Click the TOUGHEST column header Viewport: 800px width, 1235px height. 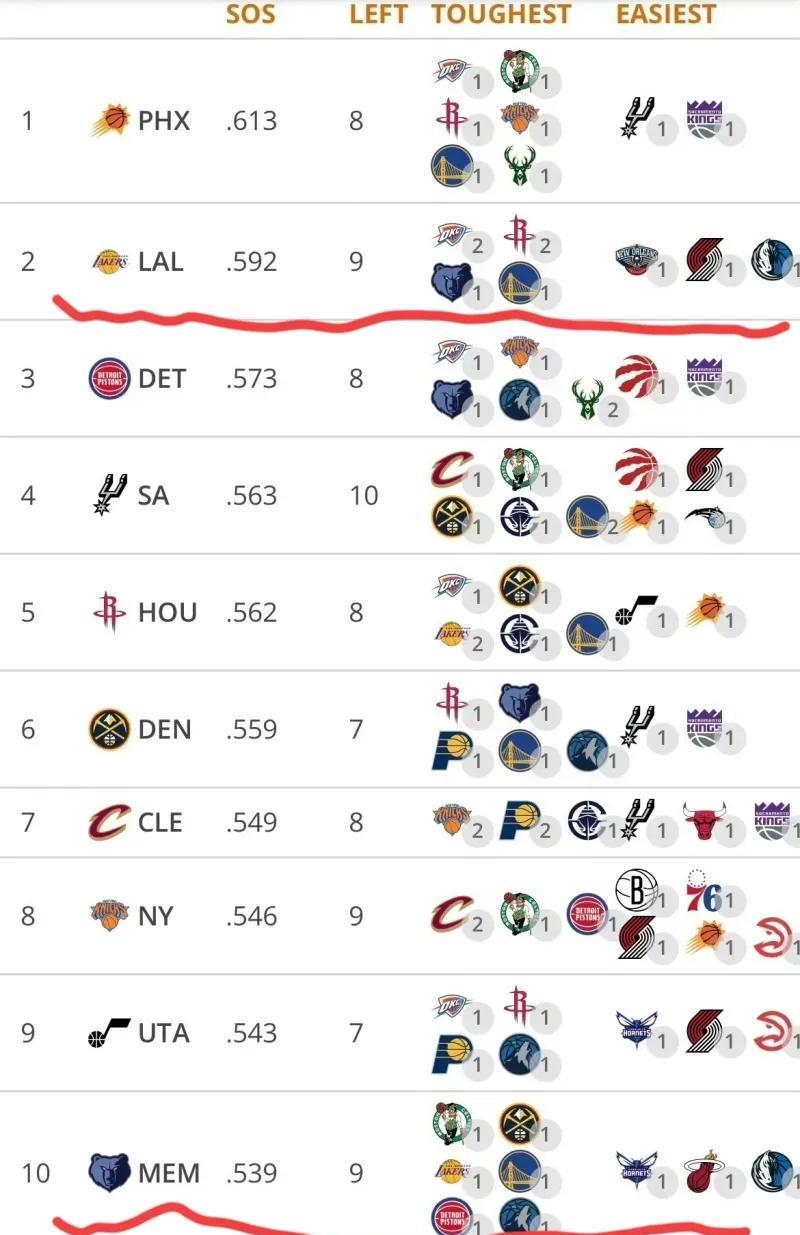[501, 14]
